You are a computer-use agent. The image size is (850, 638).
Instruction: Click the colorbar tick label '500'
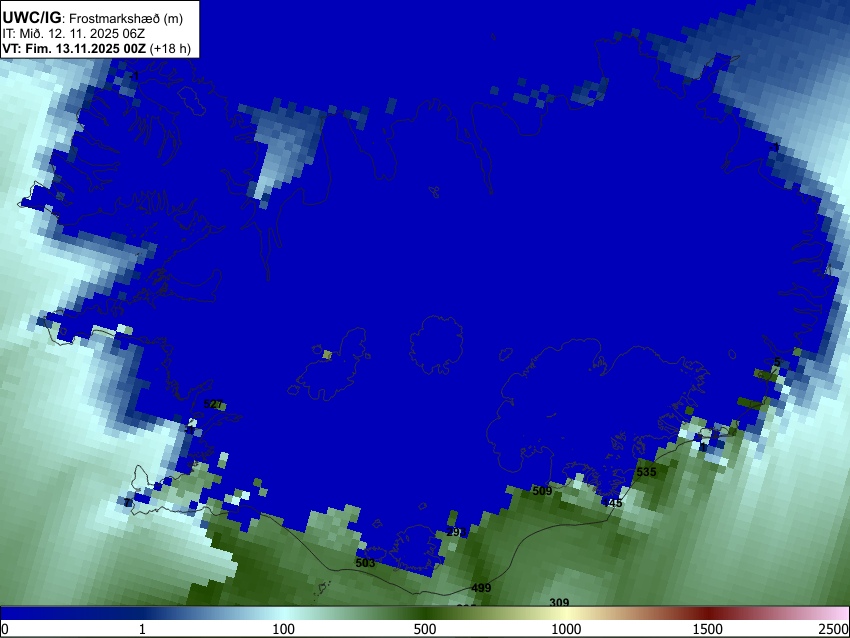[425, 629]
